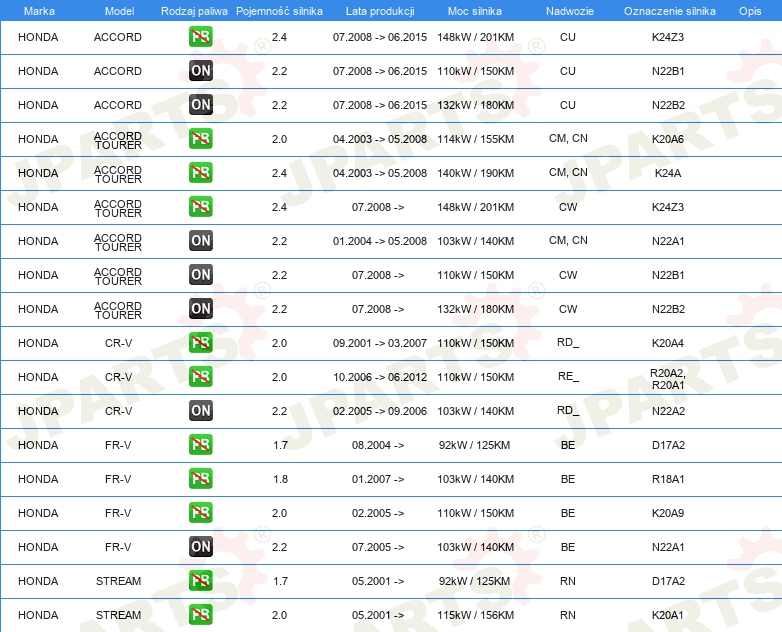This screenshot has height=632, width=782.
Task: Select engine code K24A
Action: point(668,173)
